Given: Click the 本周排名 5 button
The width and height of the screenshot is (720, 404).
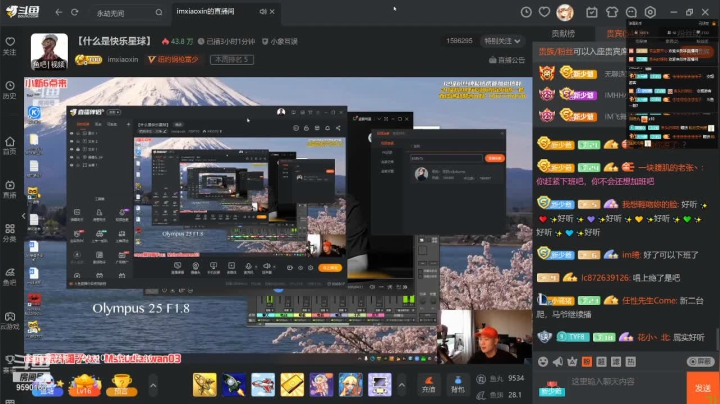Looking at the screenshot, I should 231,60.
